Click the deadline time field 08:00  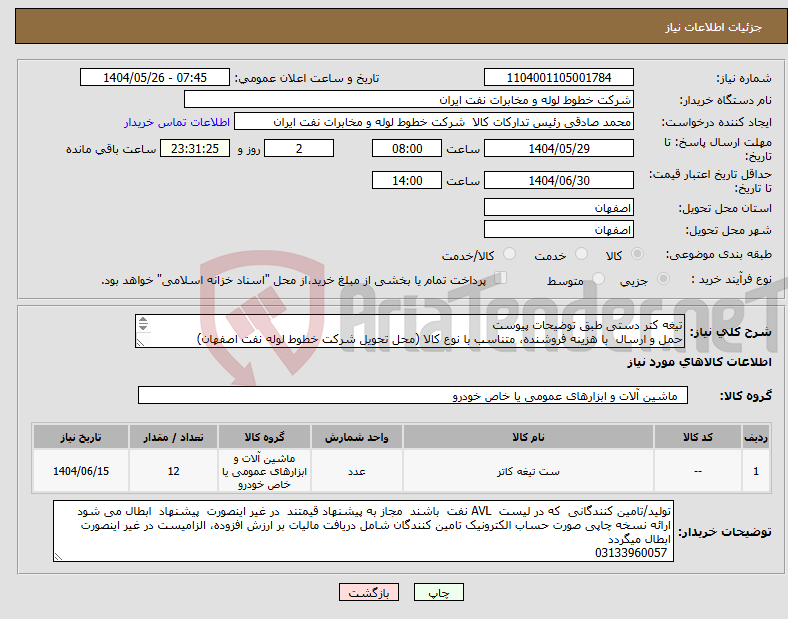tap(407, 148)
